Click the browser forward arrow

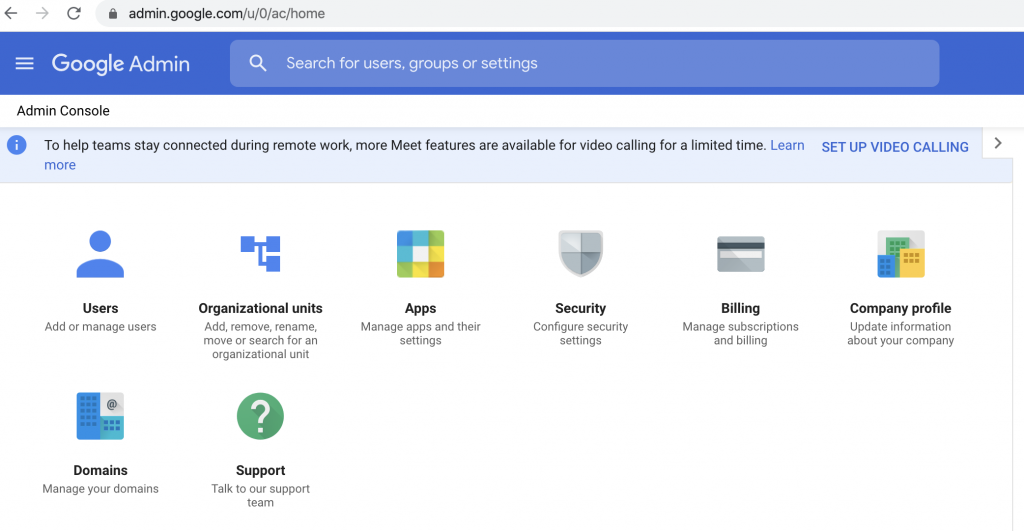tap(42, 13)
